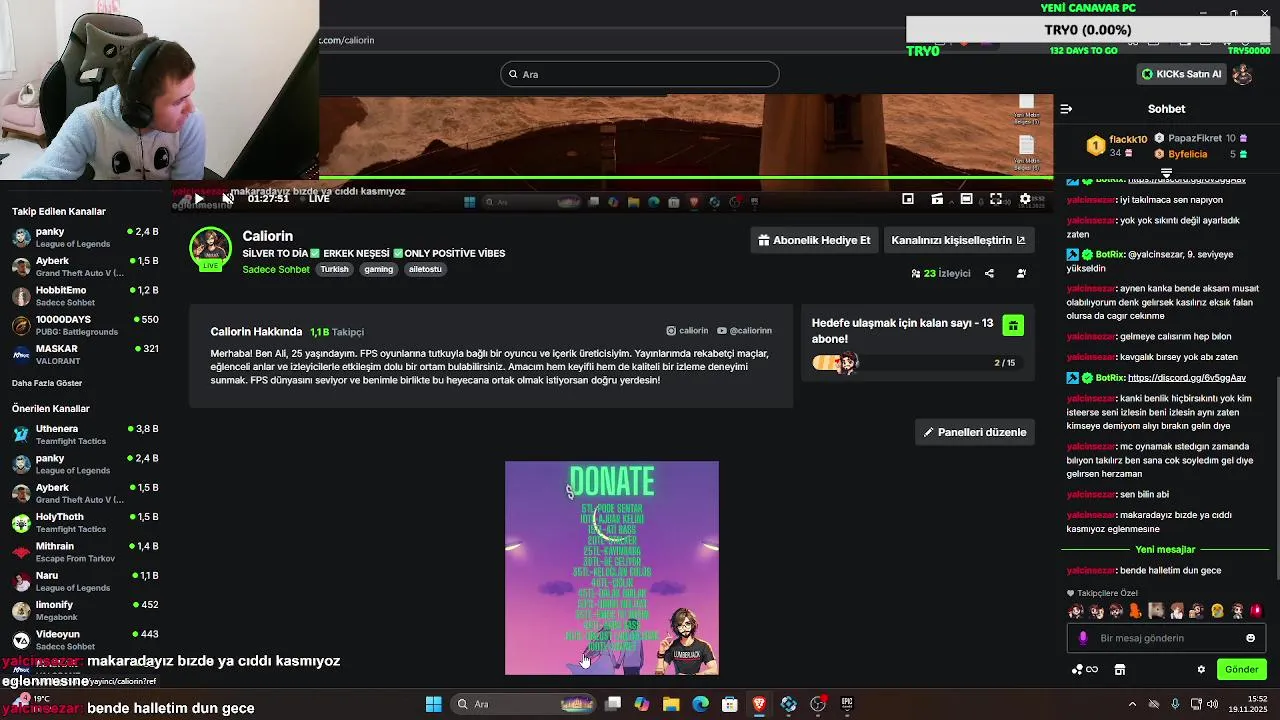The height and width of the screenshot is (720, 1280).
Task: Open the shop icon below chat
Action: [x=1120, y=669]
